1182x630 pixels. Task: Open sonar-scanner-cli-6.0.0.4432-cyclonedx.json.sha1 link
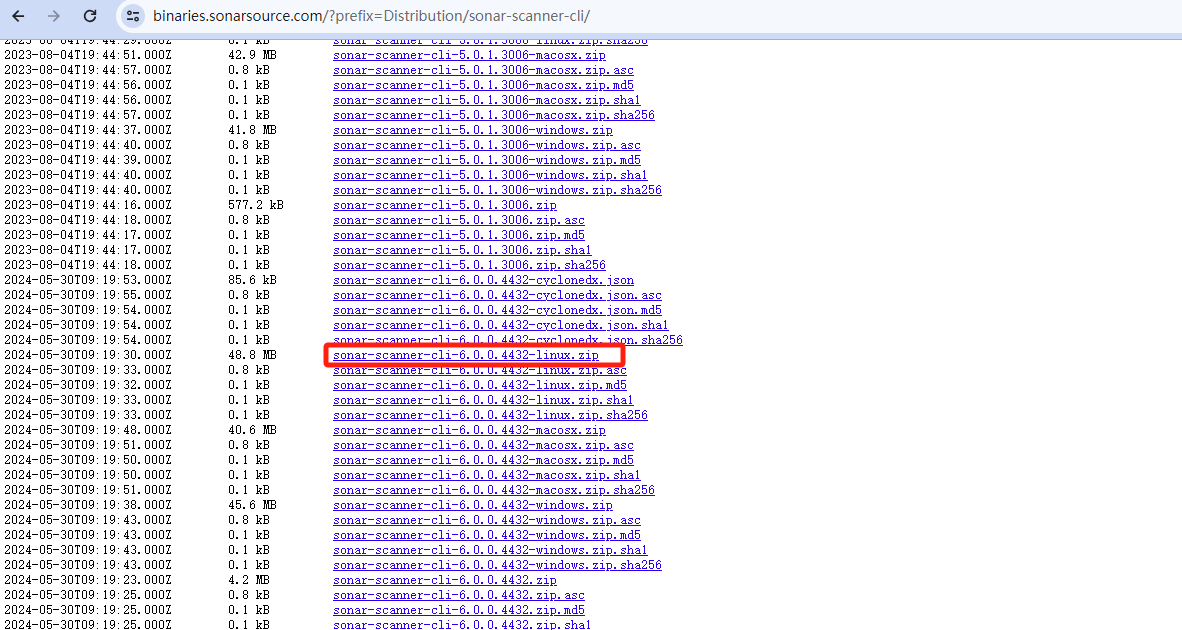pos(501,326)
